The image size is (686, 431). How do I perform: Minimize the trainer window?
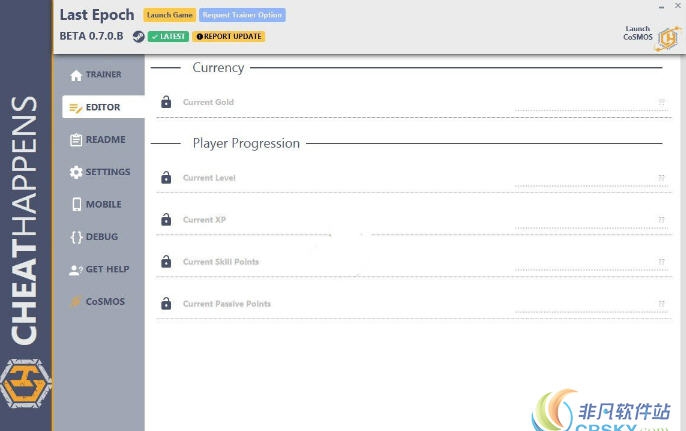[661, 6]
